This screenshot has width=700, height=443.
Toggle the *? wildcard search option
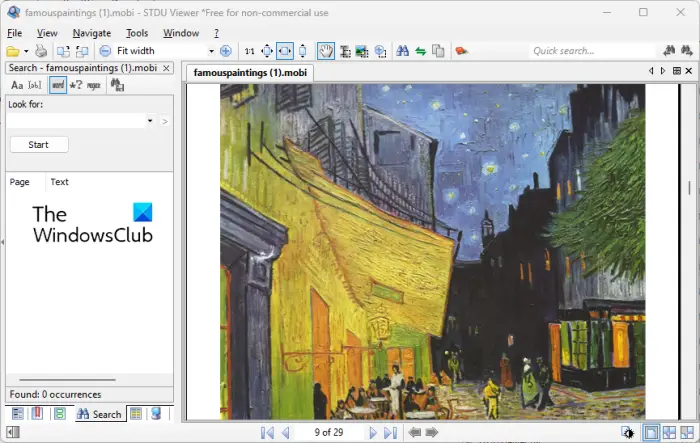76,85
